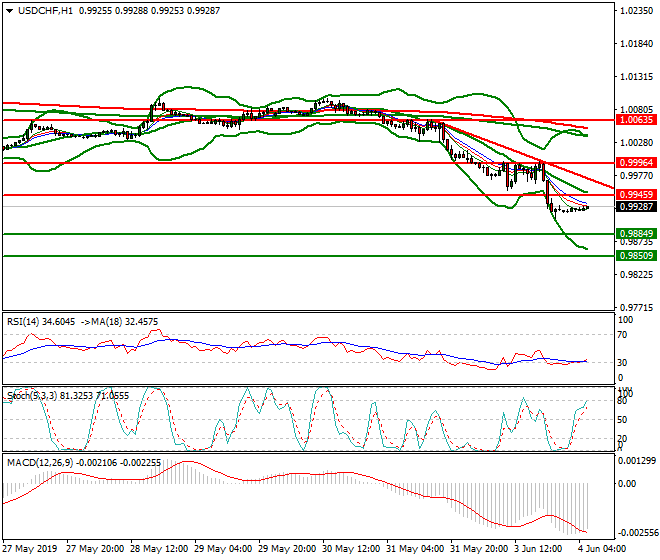Click the 30 May 12:00 time label
The width and height of the screenshot is (660, 560).
[x=351, y=549]
